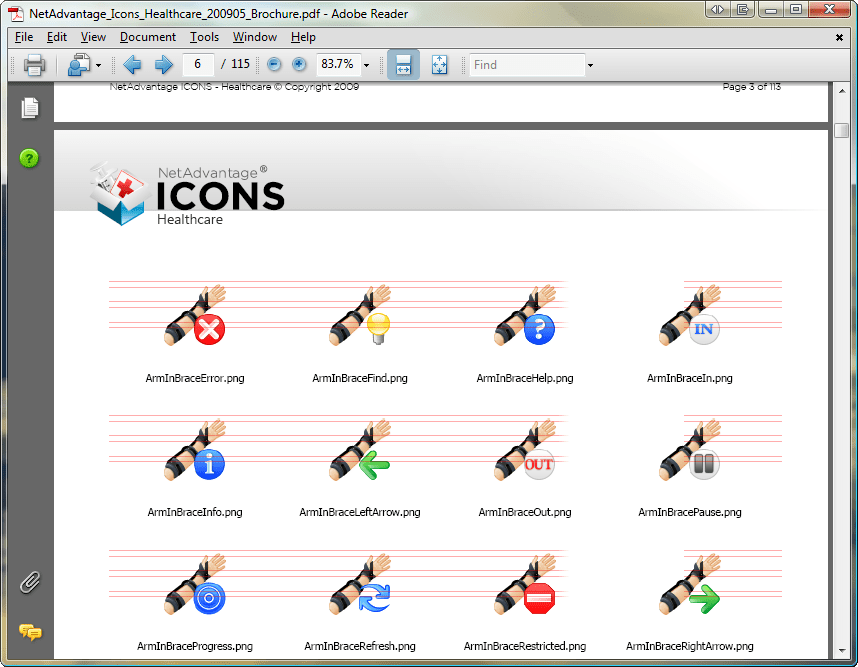Click the vertical scrollbar thumb
The height and width of the screenshot is (667, 858).
click(x=842, y=130)
